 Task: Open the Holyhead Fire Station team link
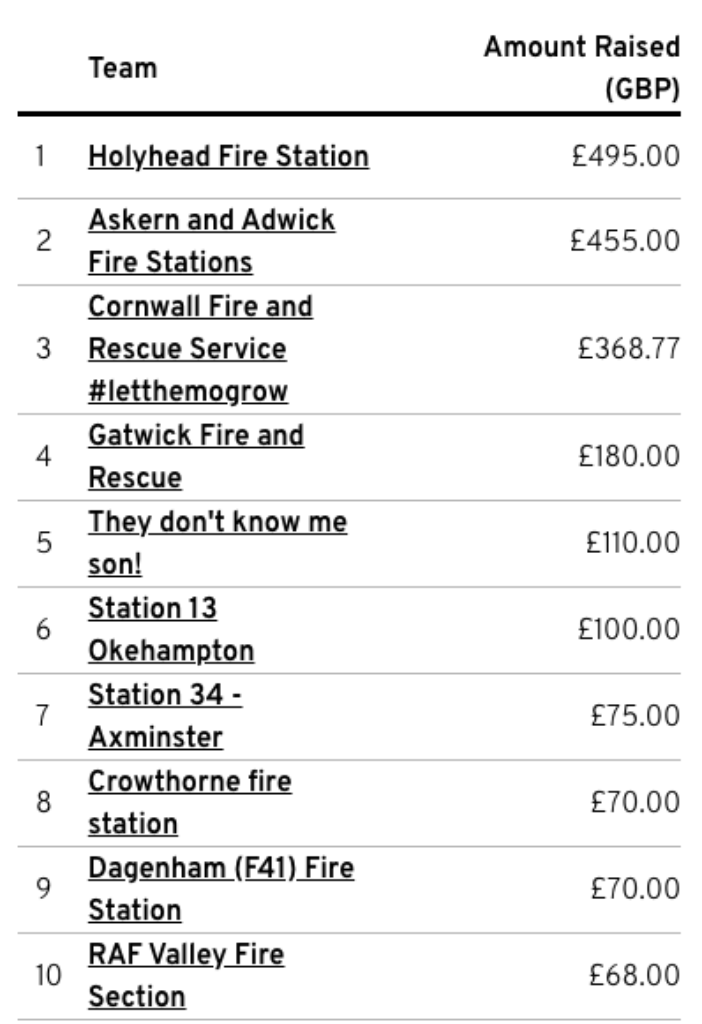pyautogui.click(x=229, y=157)
